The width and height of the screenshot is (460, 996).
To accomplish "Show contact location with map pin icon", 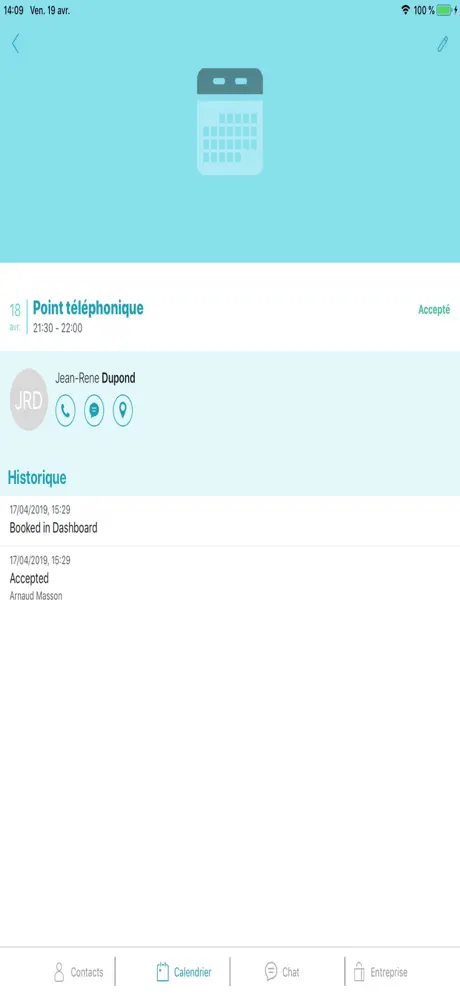I will (x=123, y=410).
